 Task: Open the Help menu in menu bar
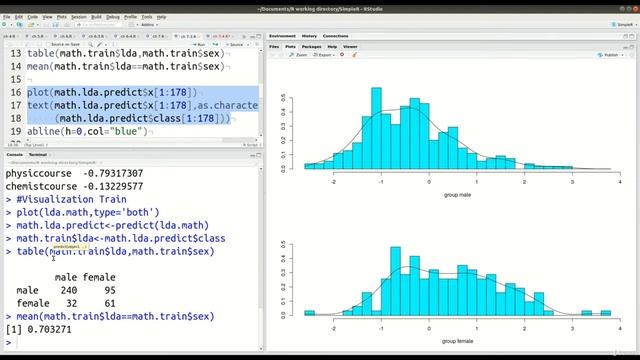tap(161, 17)
